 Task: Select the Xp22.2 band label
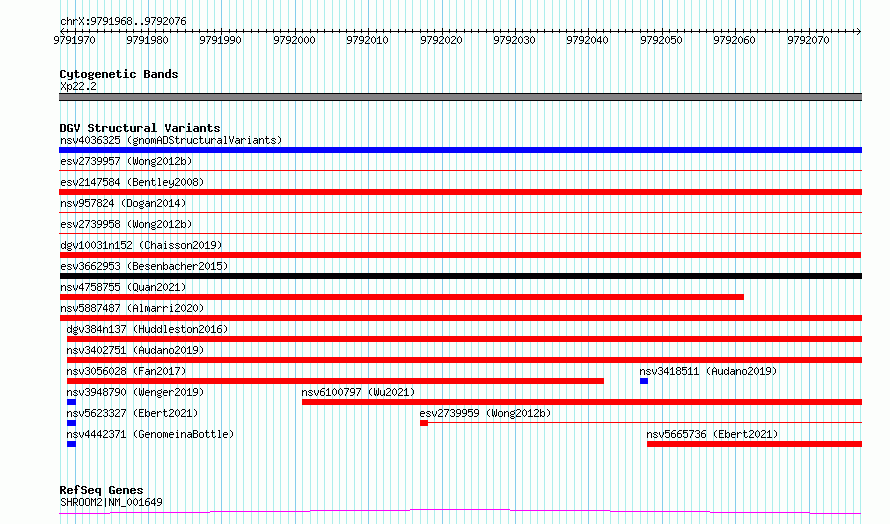pos(78,86)
